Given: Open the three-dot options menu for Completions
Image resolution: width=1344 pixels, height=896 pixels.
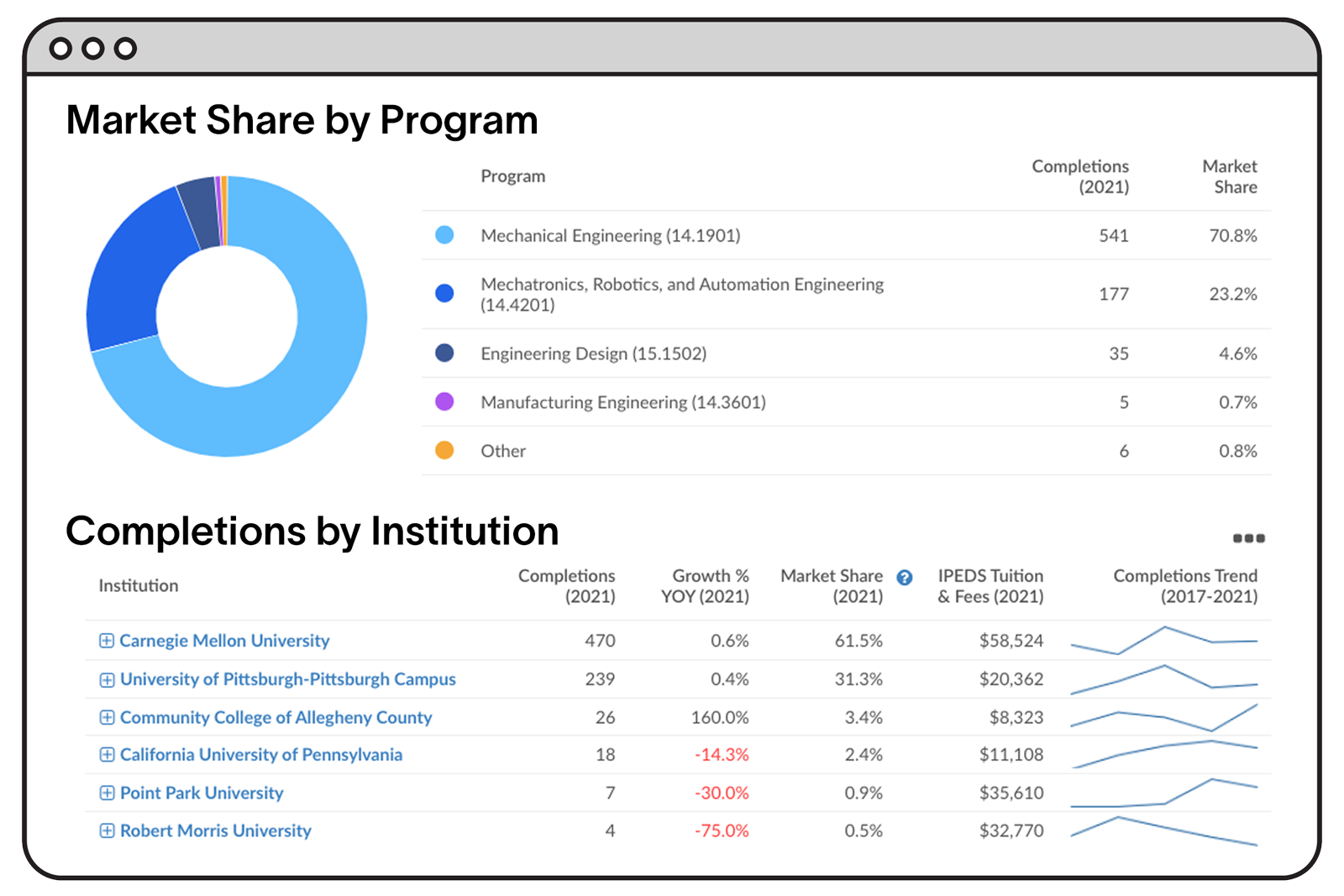Looking at the screenshot, I should point(1248,538).
